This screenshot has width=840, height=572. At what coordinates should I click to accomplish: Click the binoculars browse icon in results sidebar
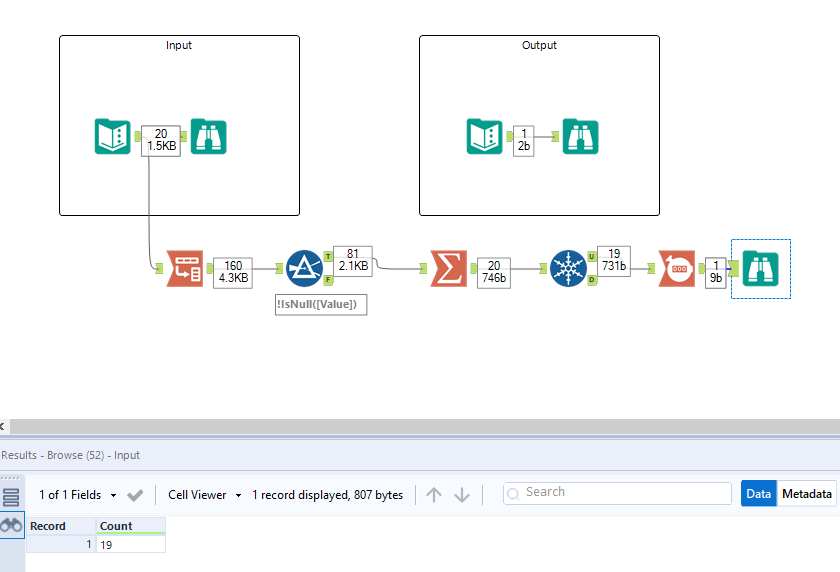point(11,525)
